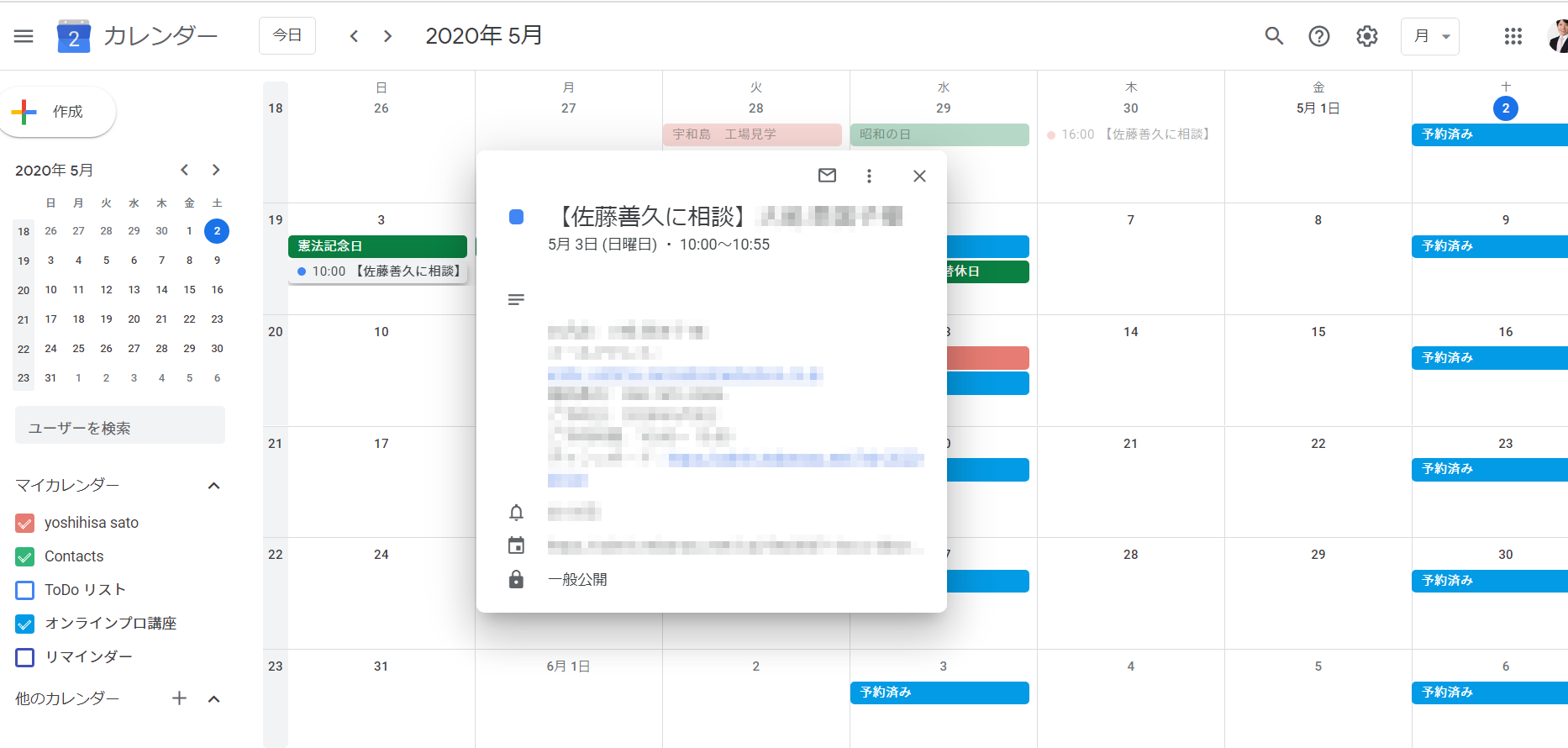
Task: Add other calendar plus icon
Action: (179, 698)
